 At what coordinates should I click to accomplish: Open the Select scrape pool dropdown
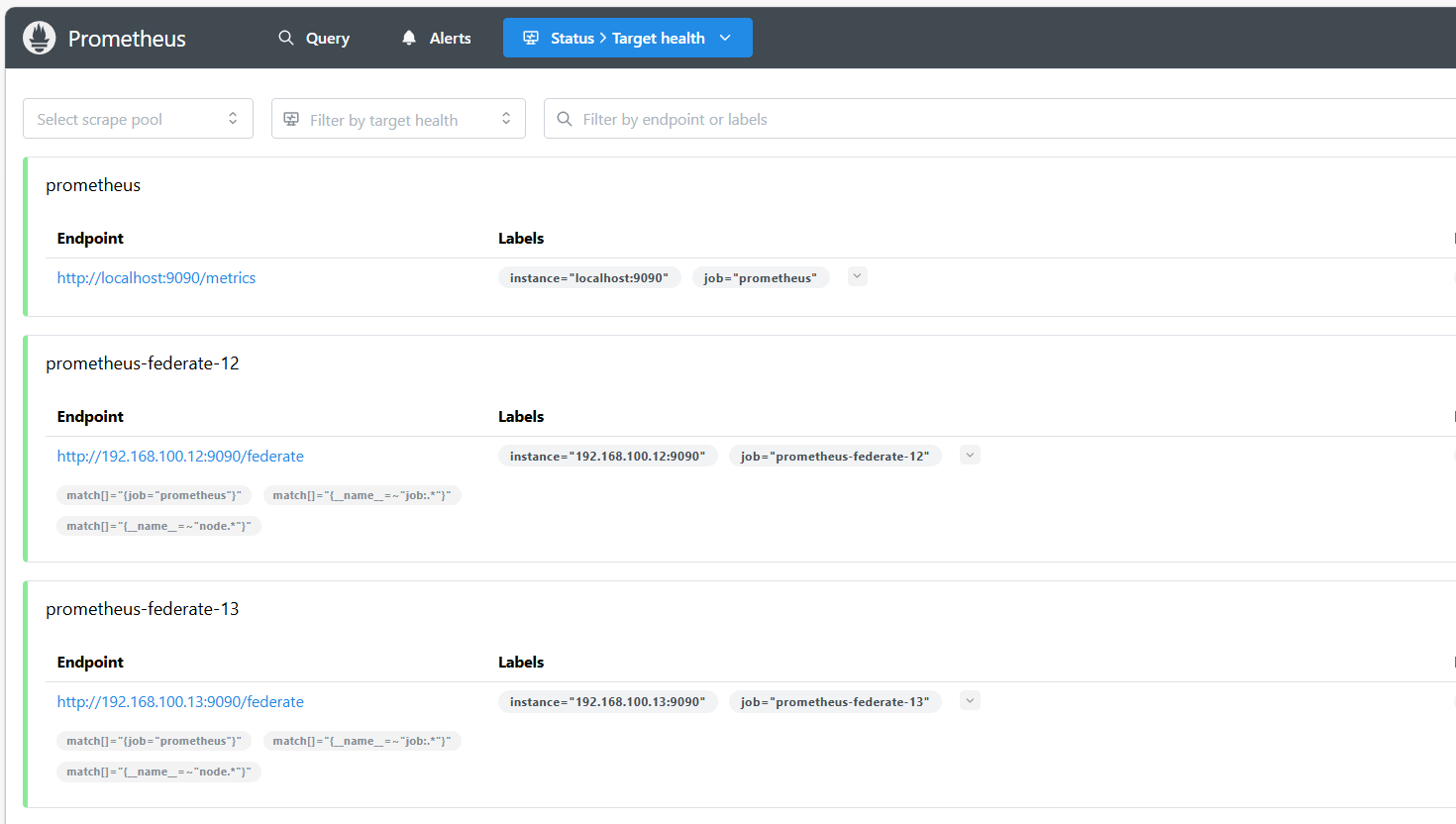coord(138,119)
